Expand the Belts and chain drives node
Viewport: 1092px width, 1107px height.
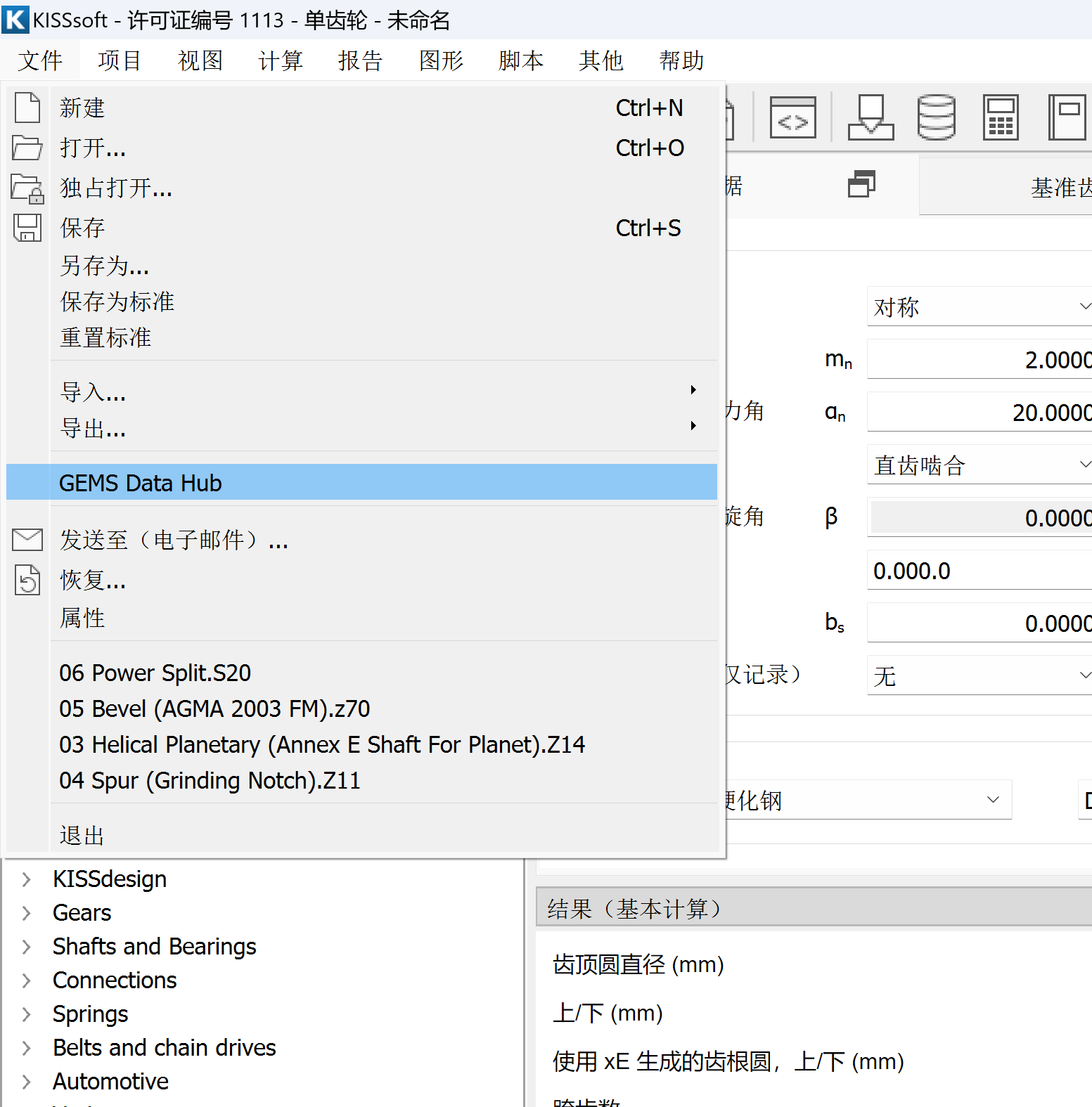pos(26,1048)
